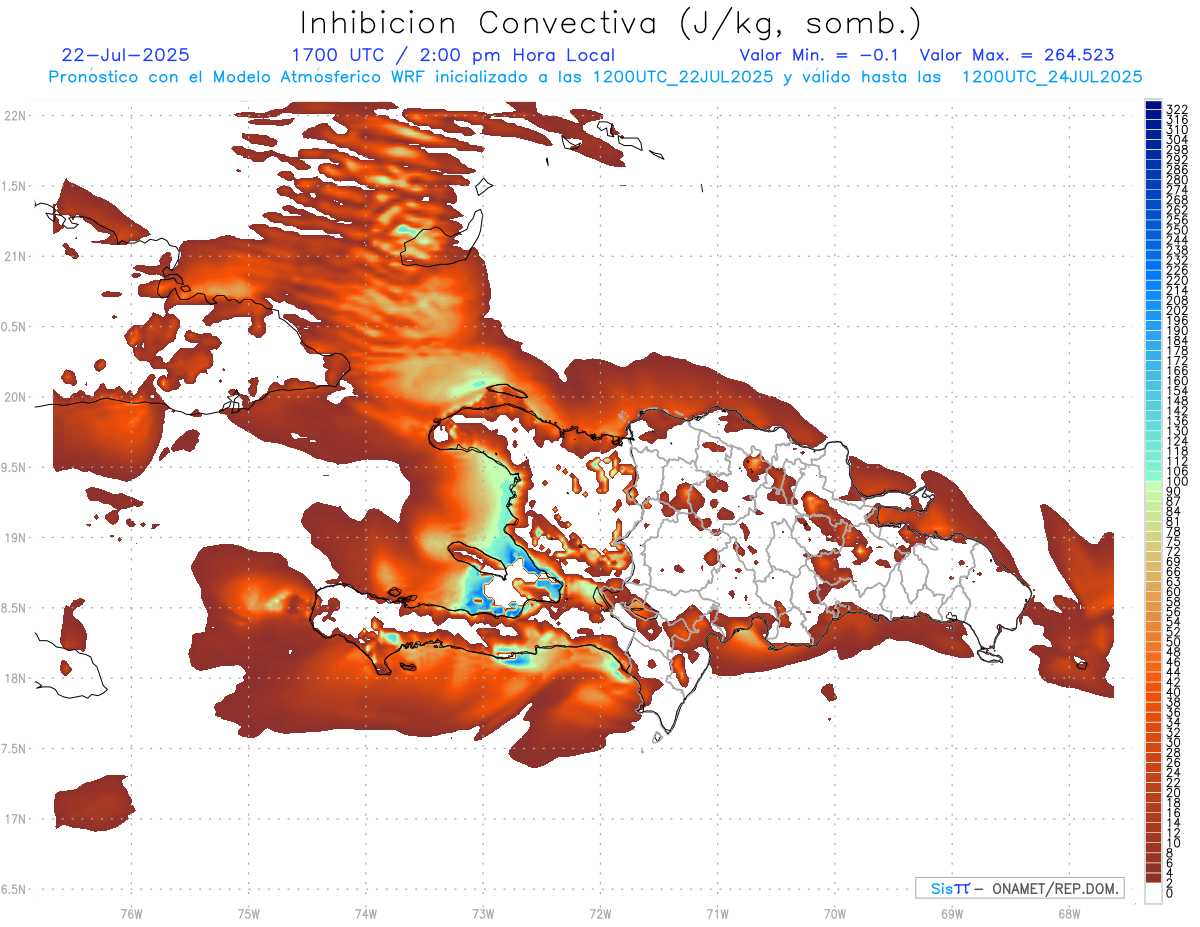The width and height of the screenshot is (1200, 927).
Task: Click the 68W longitude axis label
Action: click(1068, 913)
